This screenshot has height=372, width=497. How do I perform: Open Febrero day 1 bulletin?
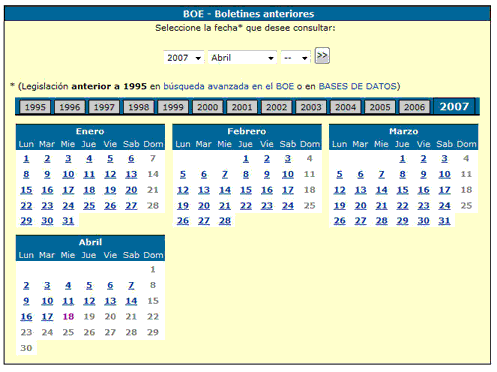click(x=246, y=159)
